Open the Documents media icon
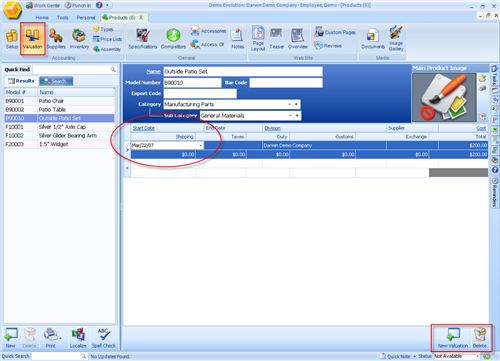The width and height of the screenshot is (500, 361). (373, 39)
